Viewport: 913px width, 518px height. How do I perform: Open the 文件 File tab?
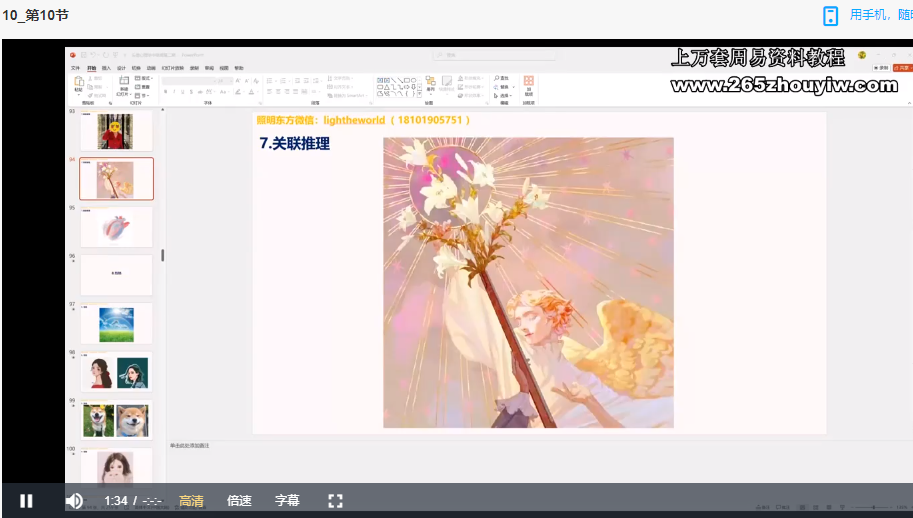[x=75, y=68]
